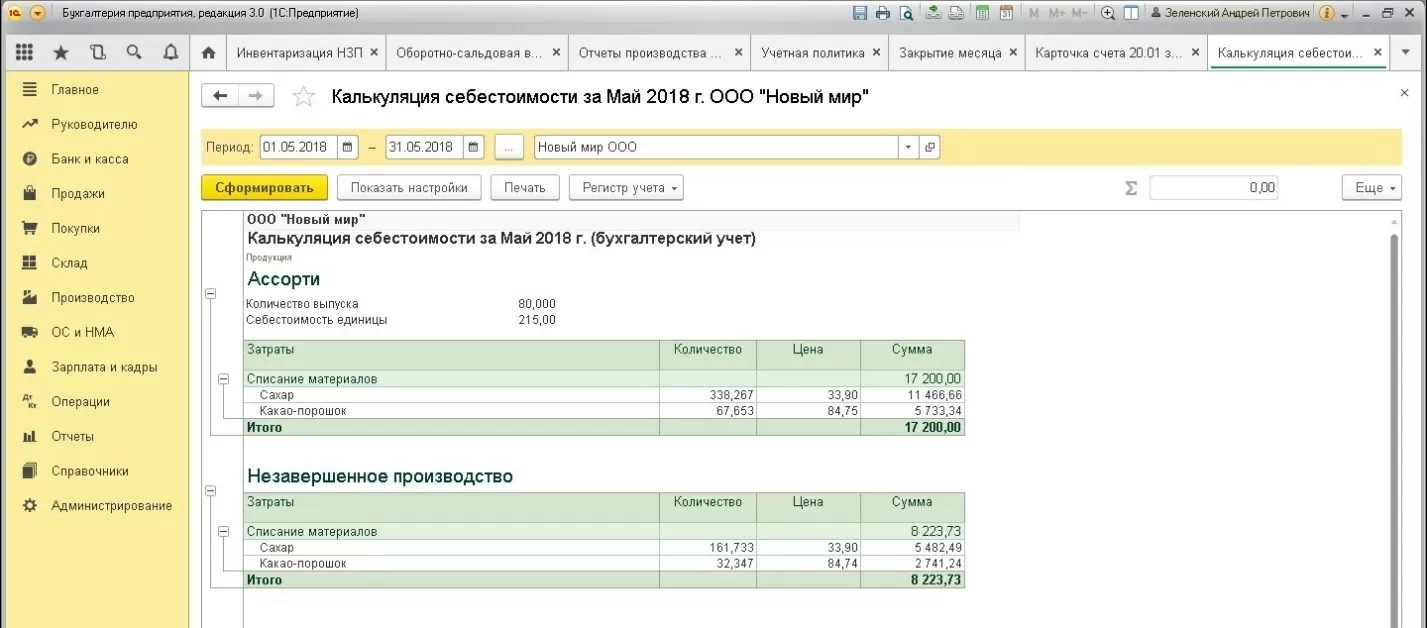
Task: Click the period selection ellipsis button
Action: 509,147
